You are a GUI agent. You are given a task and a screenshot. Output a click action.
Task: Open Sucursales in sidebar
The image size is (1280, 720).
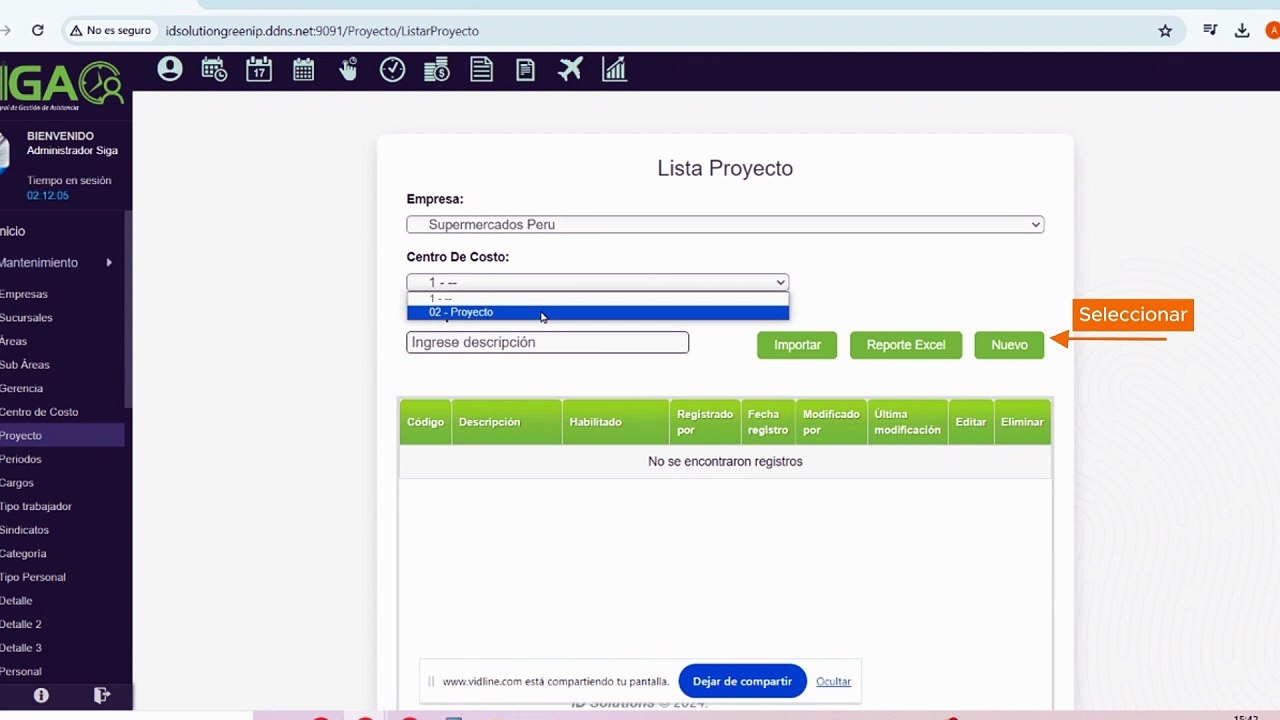pyautogui.click(x=26, y=318)
